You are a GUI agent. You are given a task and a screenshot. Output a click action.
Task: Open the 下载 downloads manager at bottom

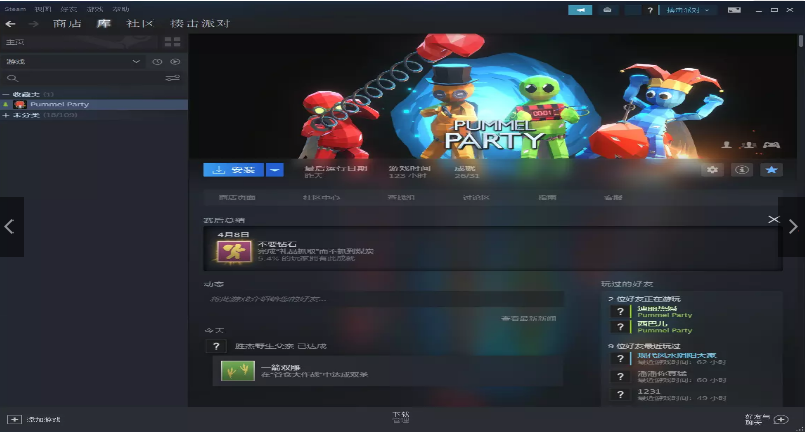click(401, 417)
